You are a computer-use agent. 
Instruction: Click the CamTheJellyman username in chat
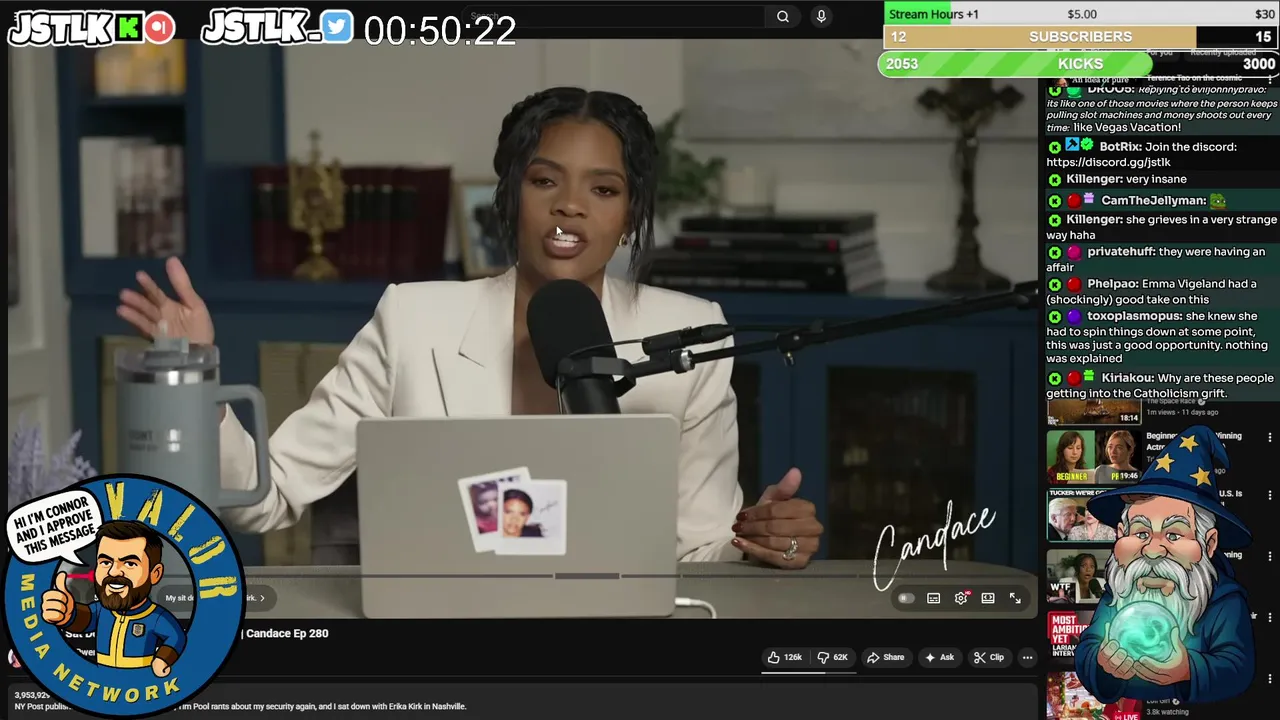pyautogui.click(x=1153, y=200)
